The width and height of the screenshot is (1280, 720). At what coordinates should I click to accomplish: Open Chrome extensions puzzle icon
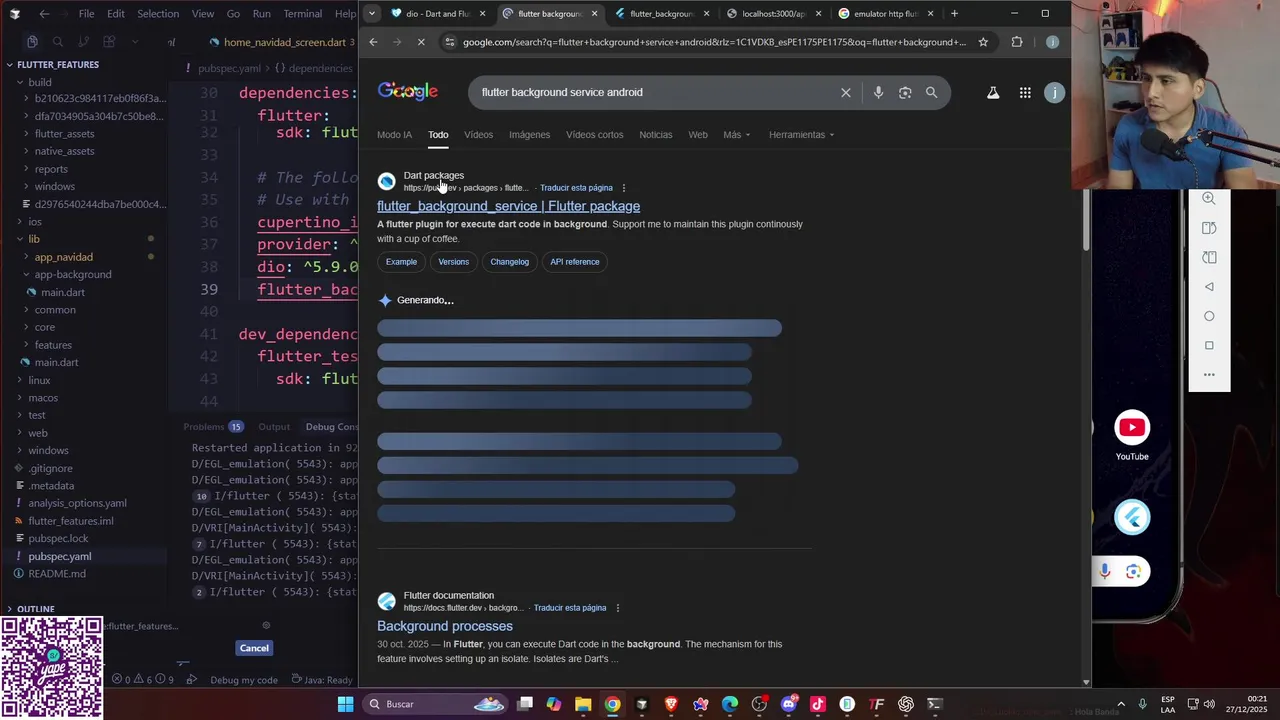tap(1017, 42)
